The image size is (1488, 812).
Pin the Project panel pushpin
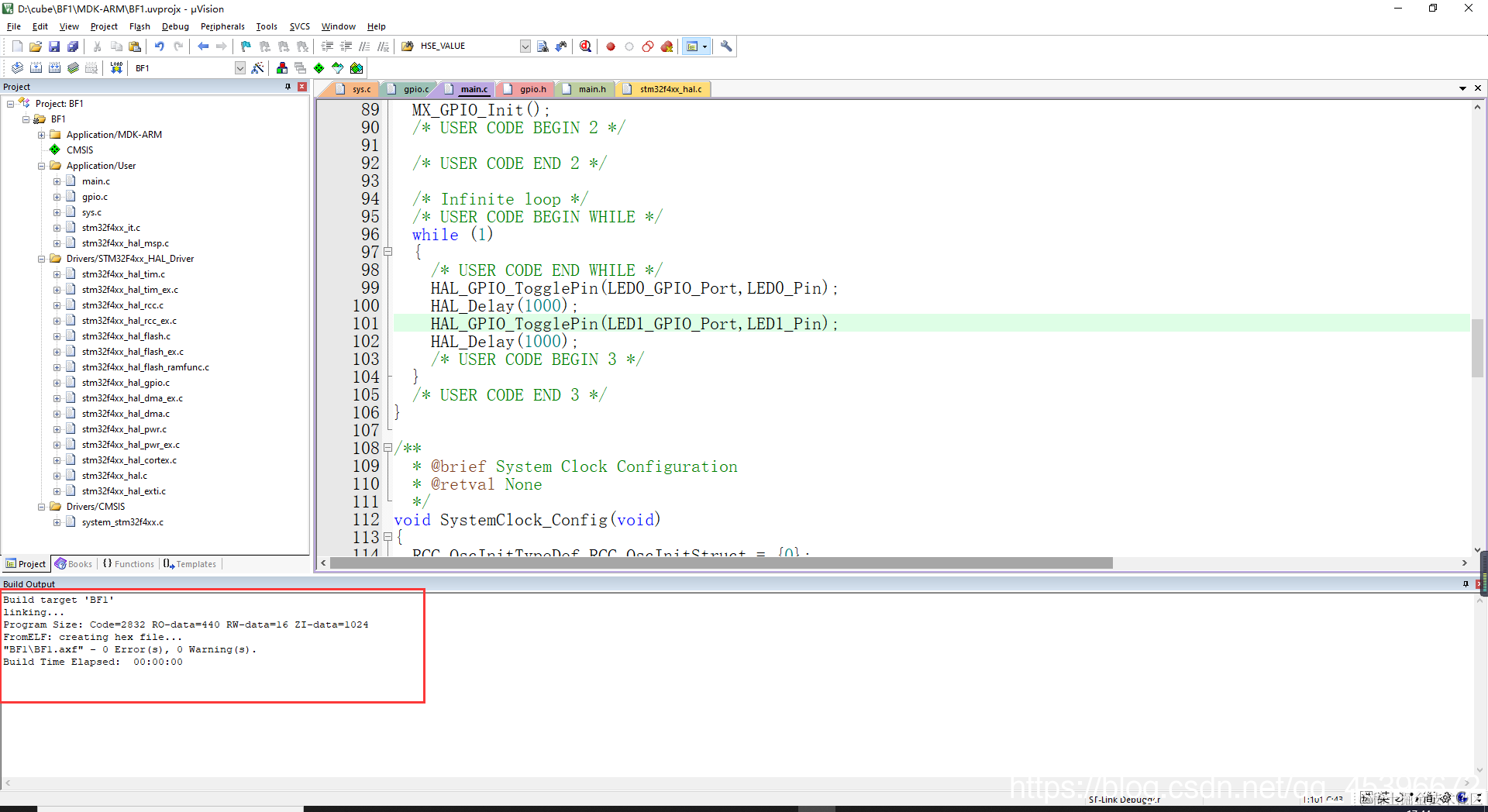click(x=288, y=87)
